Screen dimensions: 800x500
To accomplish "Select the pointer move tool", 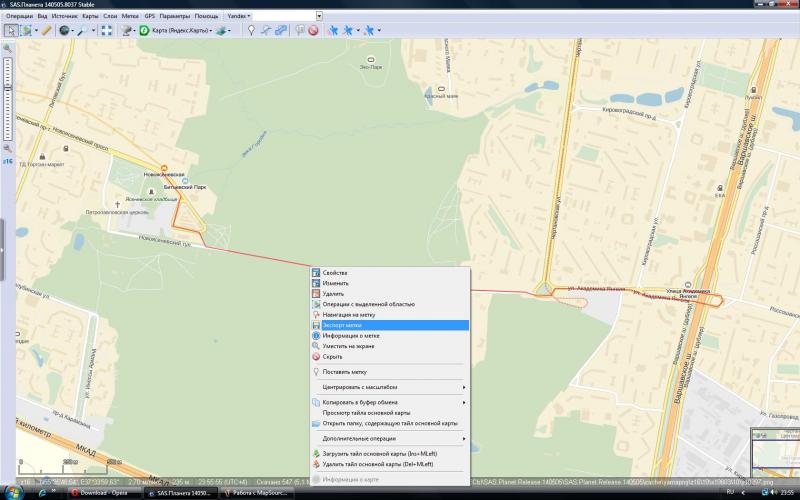I will click(x=11, y=31).
